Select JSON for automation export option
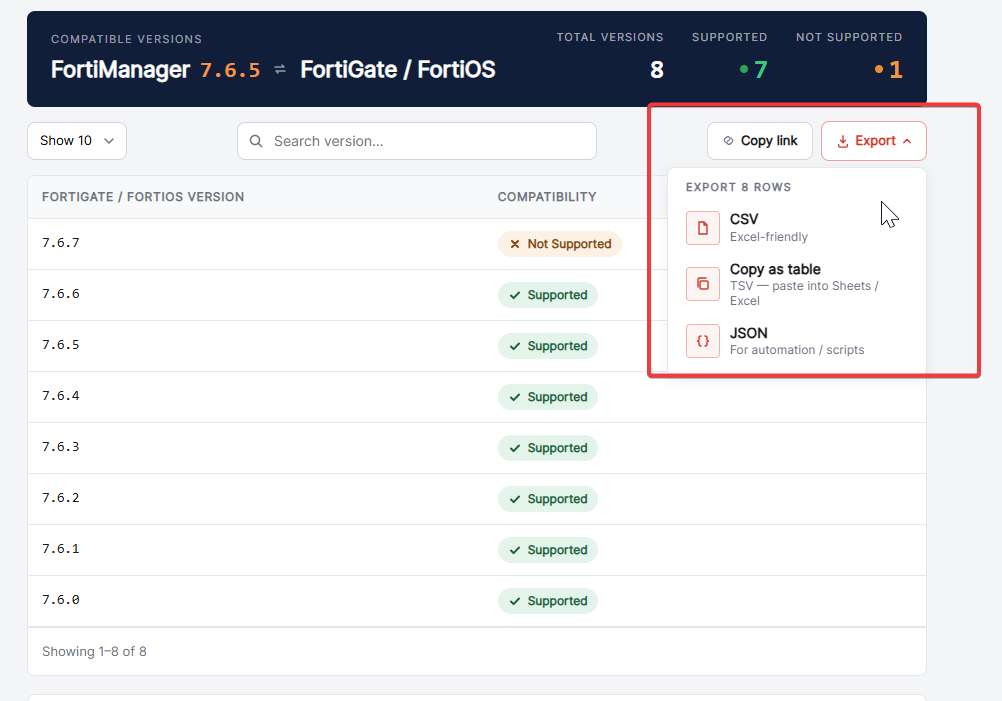 pyautogui.click(x=796, y=341)
